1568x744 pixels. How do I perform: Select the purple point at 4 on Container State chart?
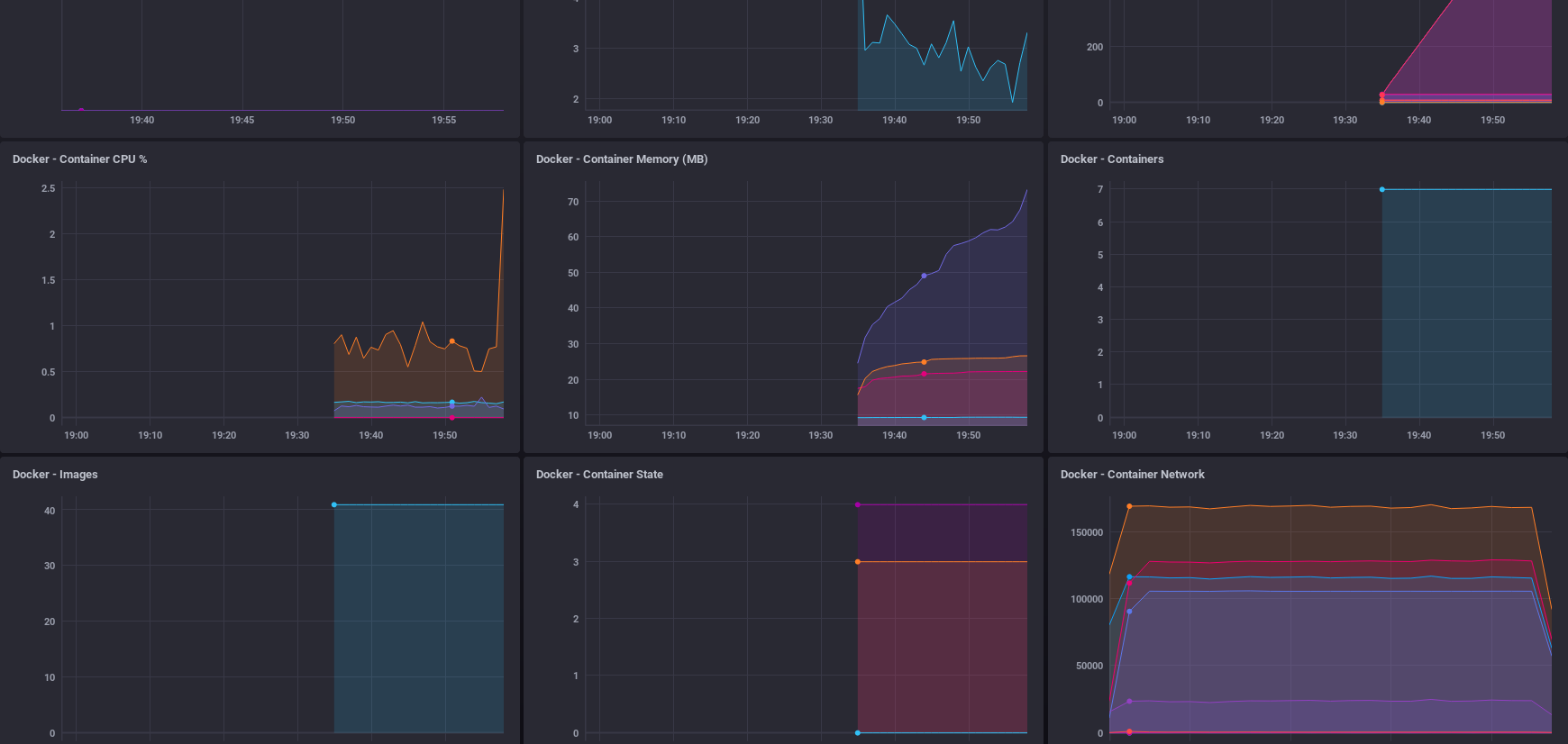858,504
